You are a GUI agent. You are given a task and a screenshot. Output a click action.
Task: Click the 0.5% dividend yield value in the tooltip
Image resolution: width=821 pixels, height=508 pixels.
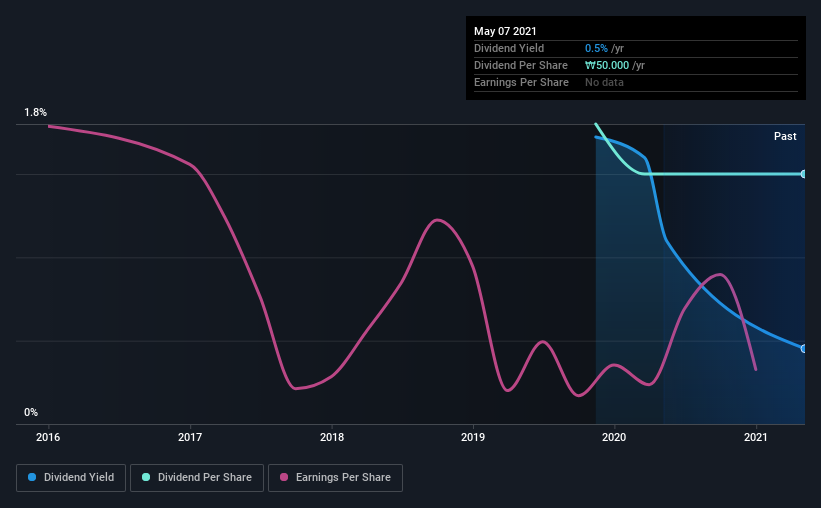click(596, 48)
